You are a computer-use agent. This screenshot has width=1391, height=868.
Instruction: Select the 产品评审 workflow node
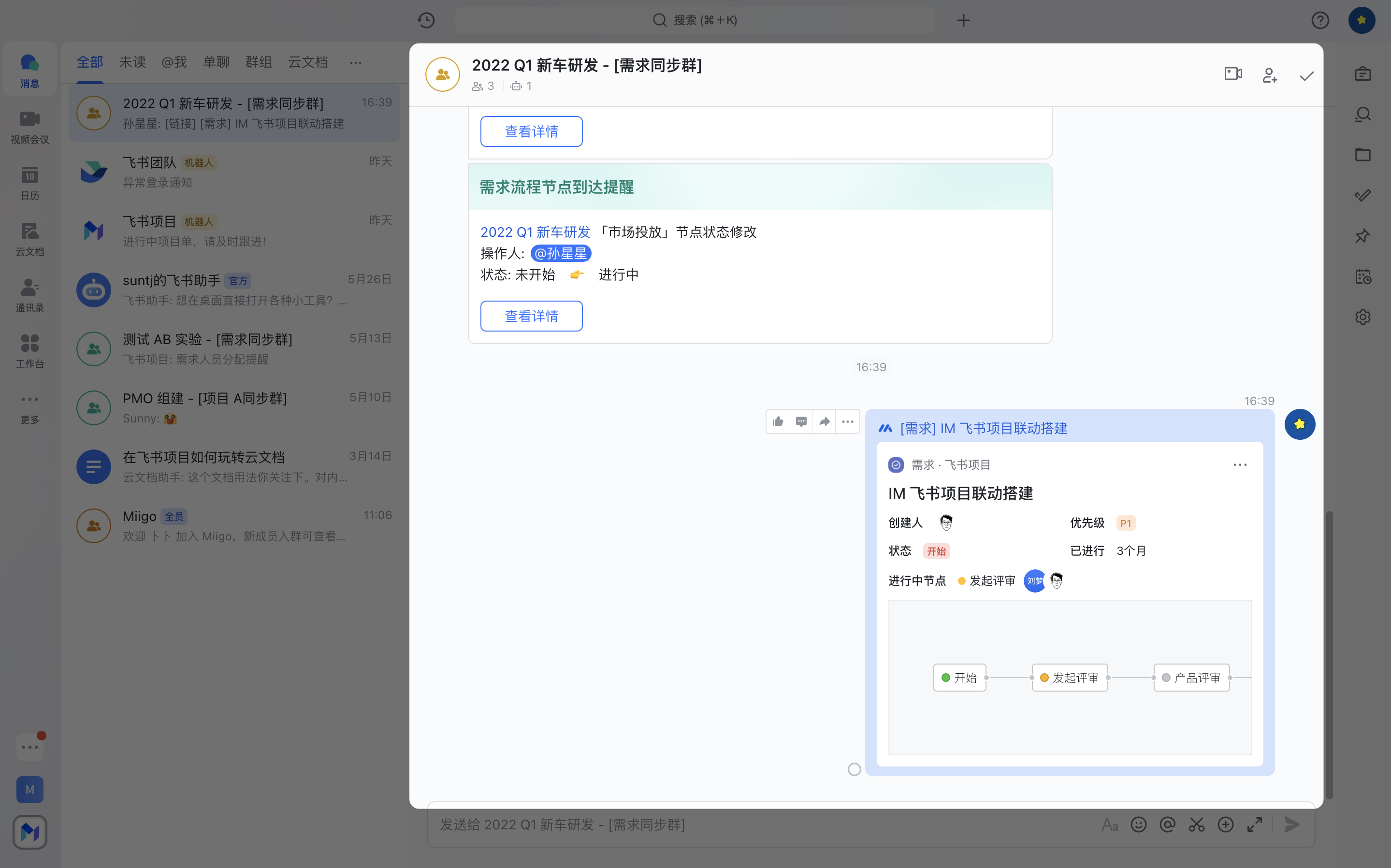(x=1191, y=678)
